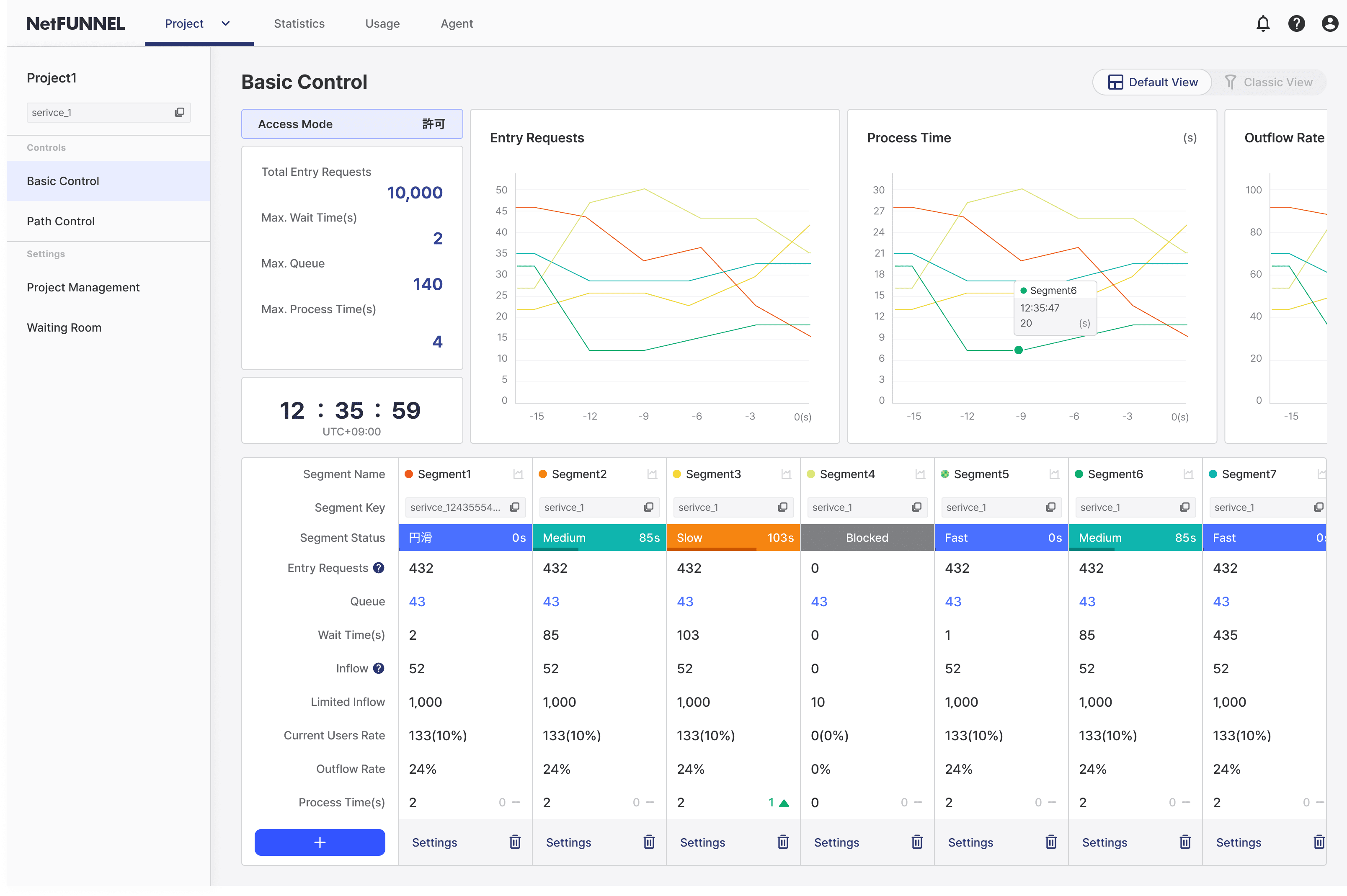Open the Statistics tab
The height and width of the screenshot is (896, 1347).
coord(299,23)
